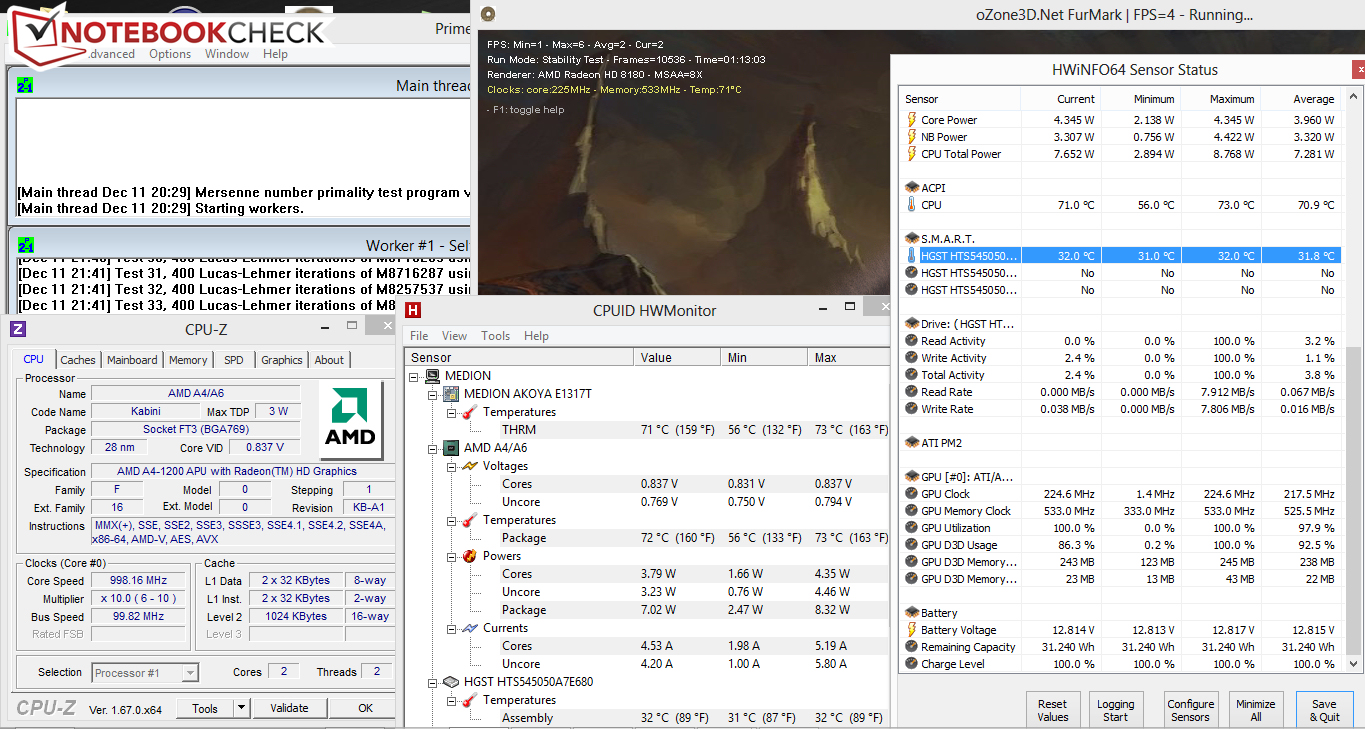Screen dimensions: 1365x729
Task: Open the About tab in CPU-Z
Action: point(329,360)
